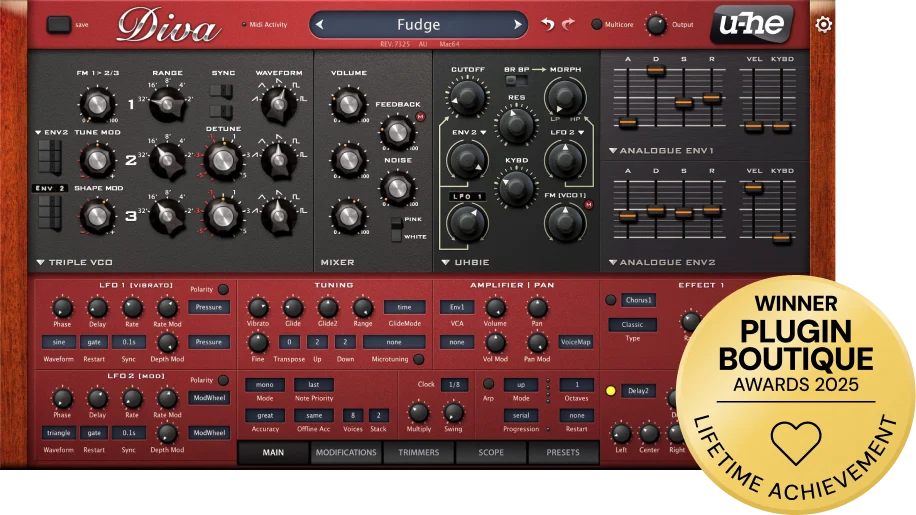Click the save button
916x515 pixels.
click(x=59, y=23)
